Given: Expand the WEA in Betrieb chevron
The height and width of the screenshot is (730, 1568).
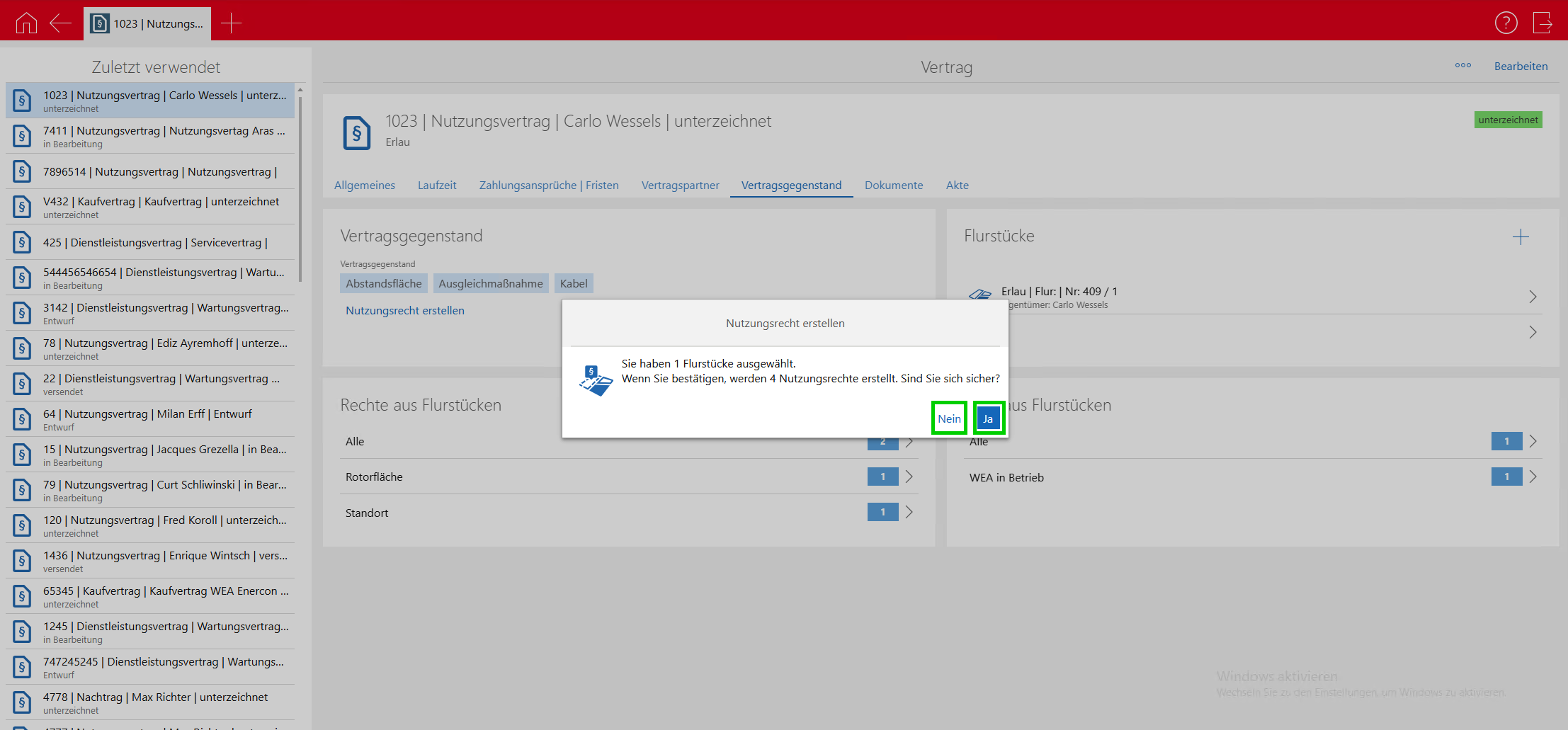Looking at the screenshot, I should 1533,477.
